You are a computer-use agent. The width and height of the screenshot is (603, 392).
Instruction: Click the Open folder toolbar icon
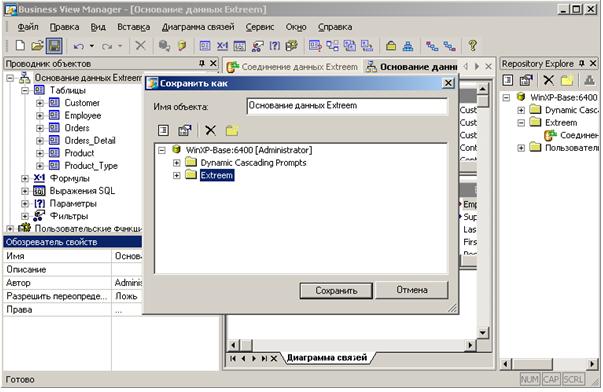tap(37, 46)
